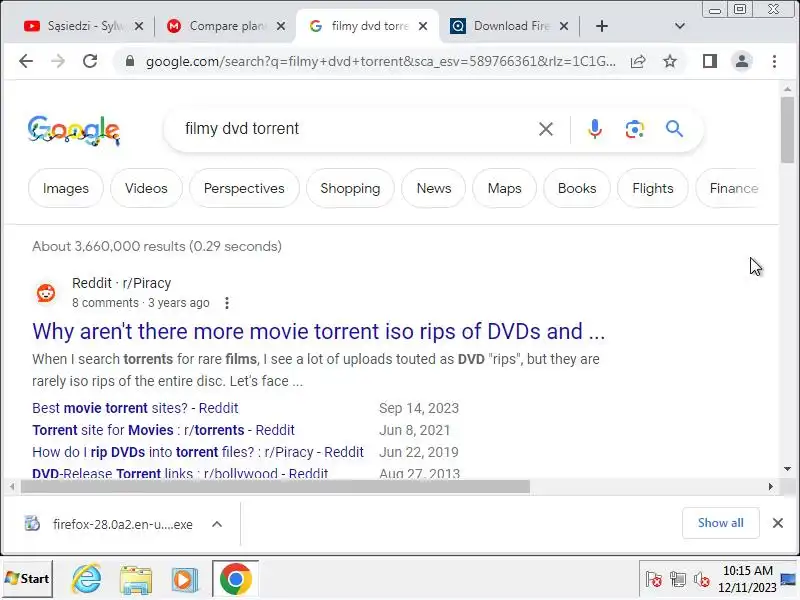800x600 pixels.
Task: Select the Perspectives filter
Action: (x=244, y=188)
